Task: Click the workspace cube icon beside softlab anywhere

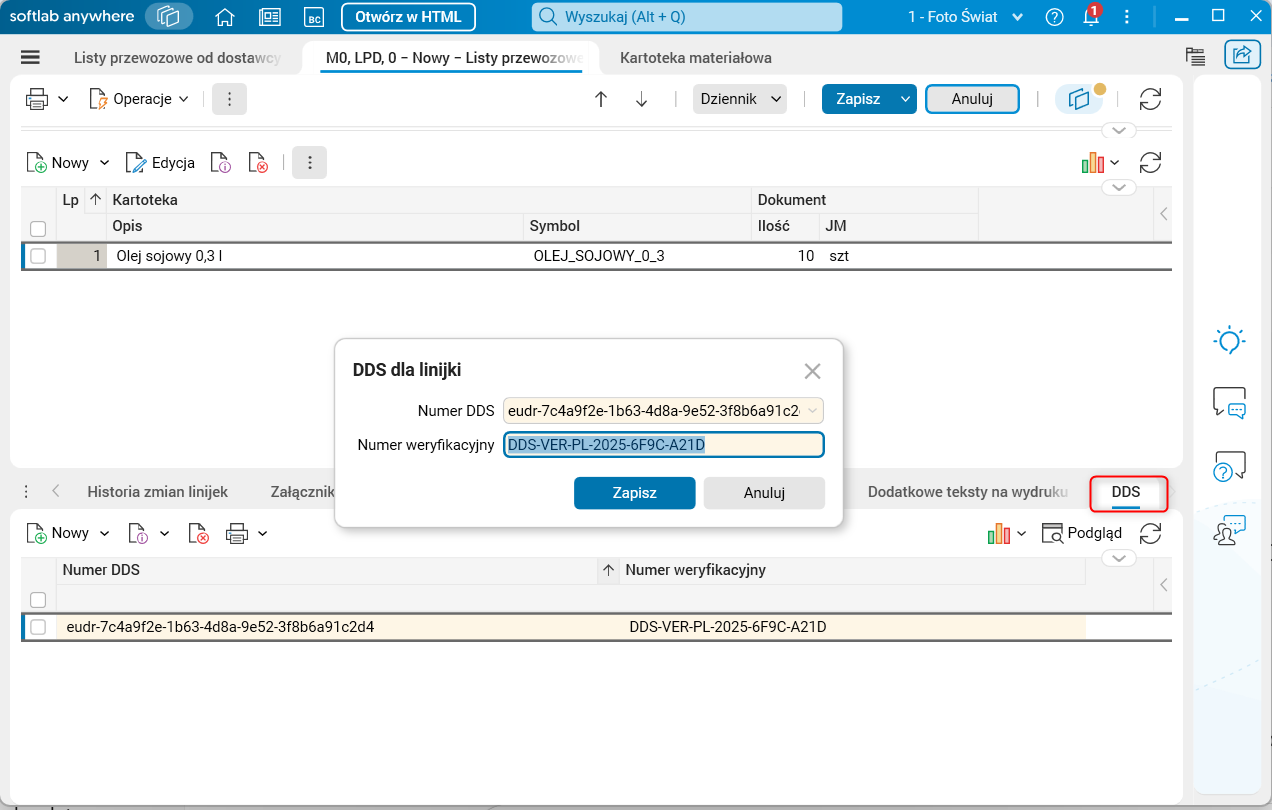Action: 169,17
